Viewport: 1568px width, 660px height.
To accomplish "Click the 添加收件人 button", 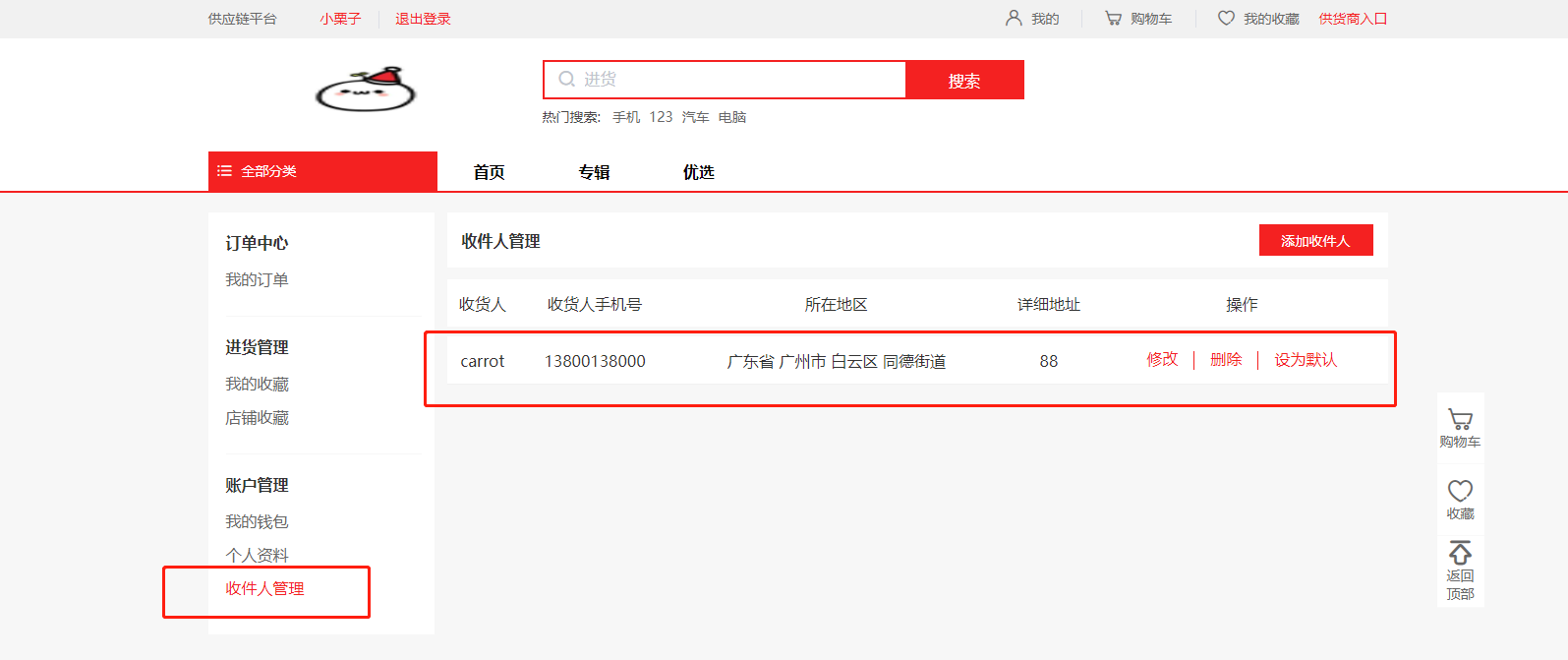I will pos(1315,241).
